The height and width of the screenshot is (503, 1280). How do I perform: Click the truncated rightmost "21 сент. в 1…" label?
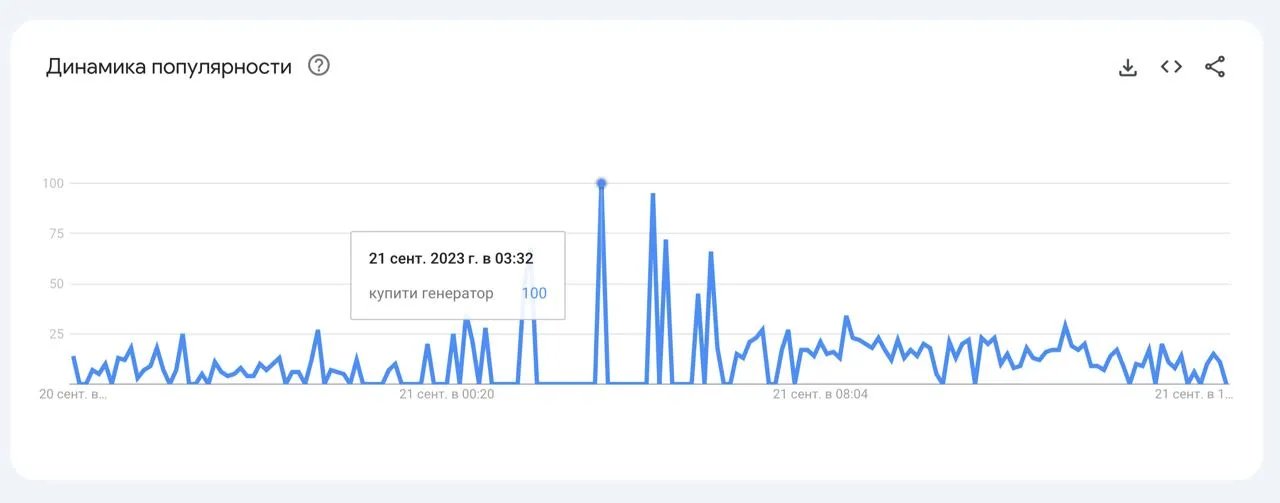tap(1190, 394)
